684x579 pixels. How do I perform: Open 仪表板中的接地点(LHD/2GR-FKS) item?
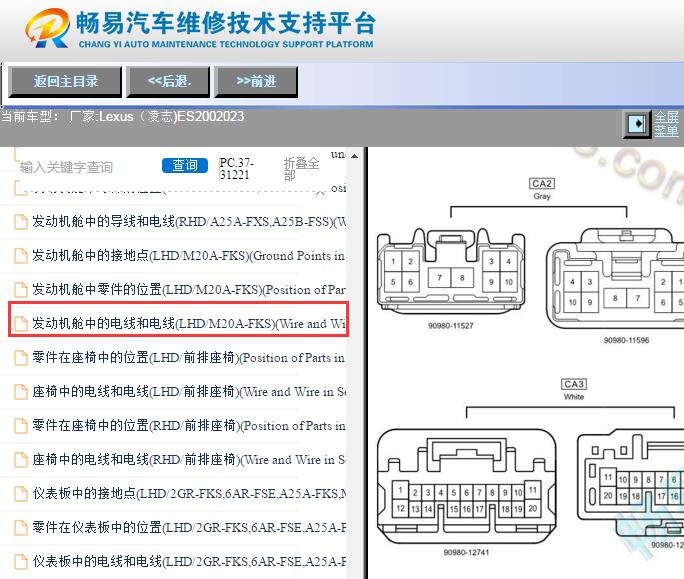click(x=189, y=494)
